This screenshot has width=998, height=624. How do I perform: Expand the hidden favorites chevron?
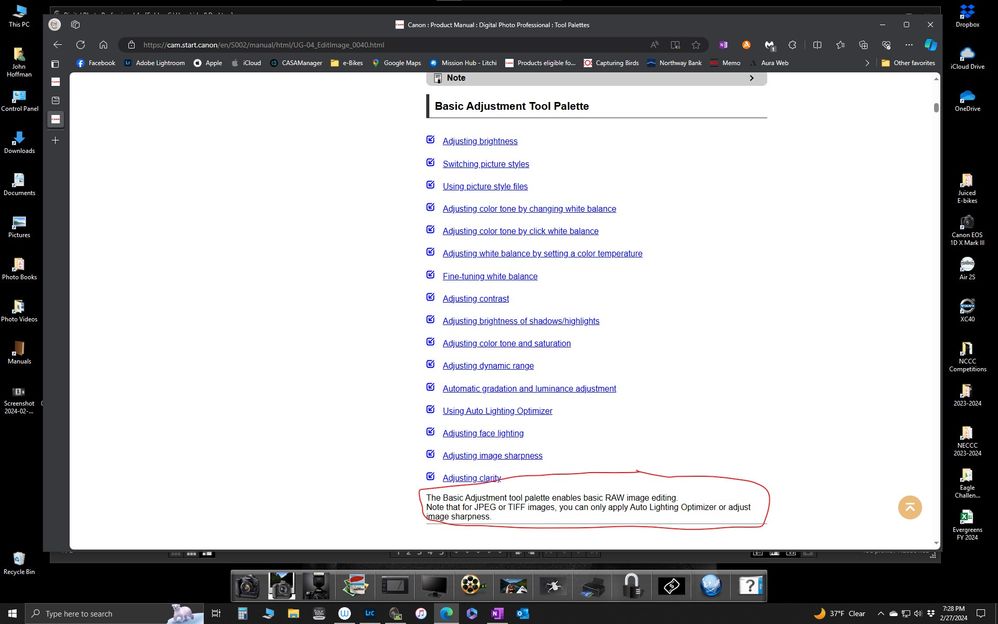(868, 62)
